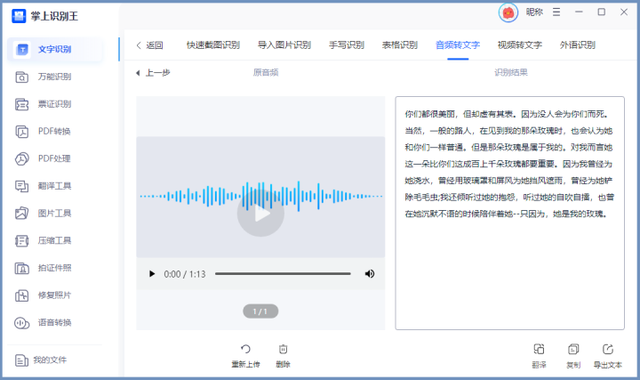Viewport: 640px width, 380px height.
Task: Switch to the 视频转文字 tab
Action: 520,45
